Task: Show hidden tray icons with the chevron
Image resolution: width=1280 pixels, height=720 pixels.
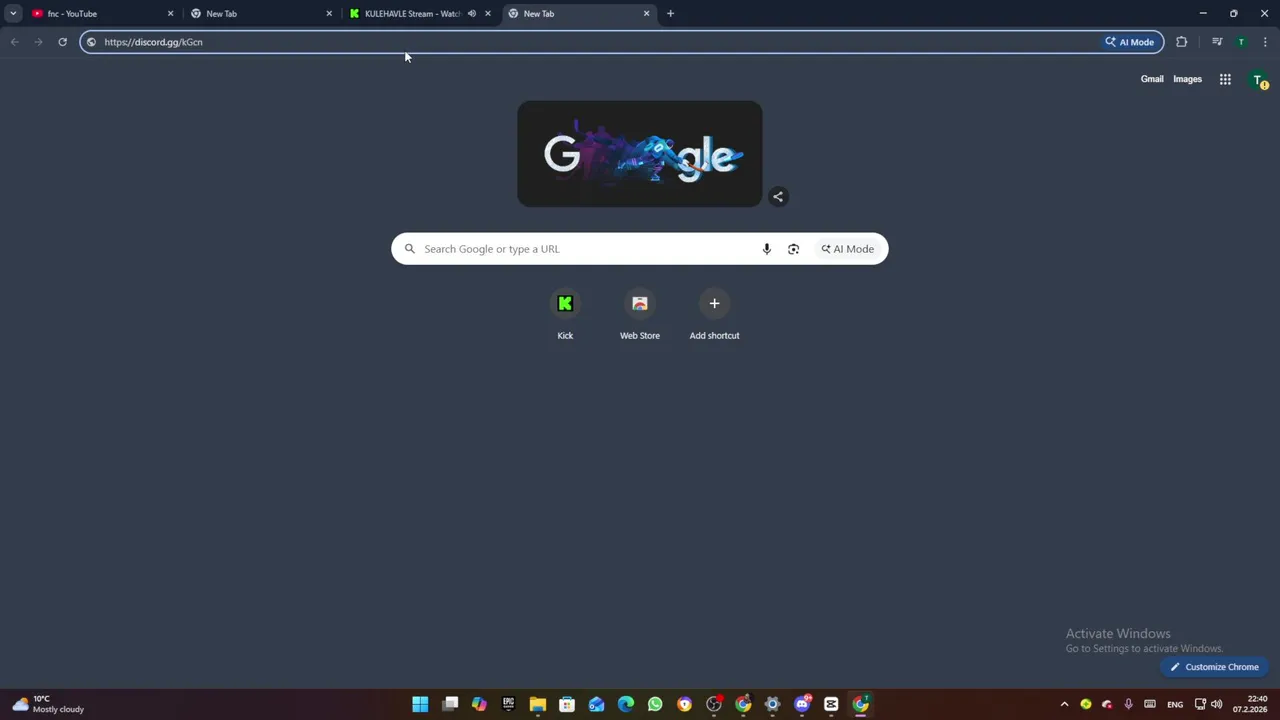Action: (1064, 704)
